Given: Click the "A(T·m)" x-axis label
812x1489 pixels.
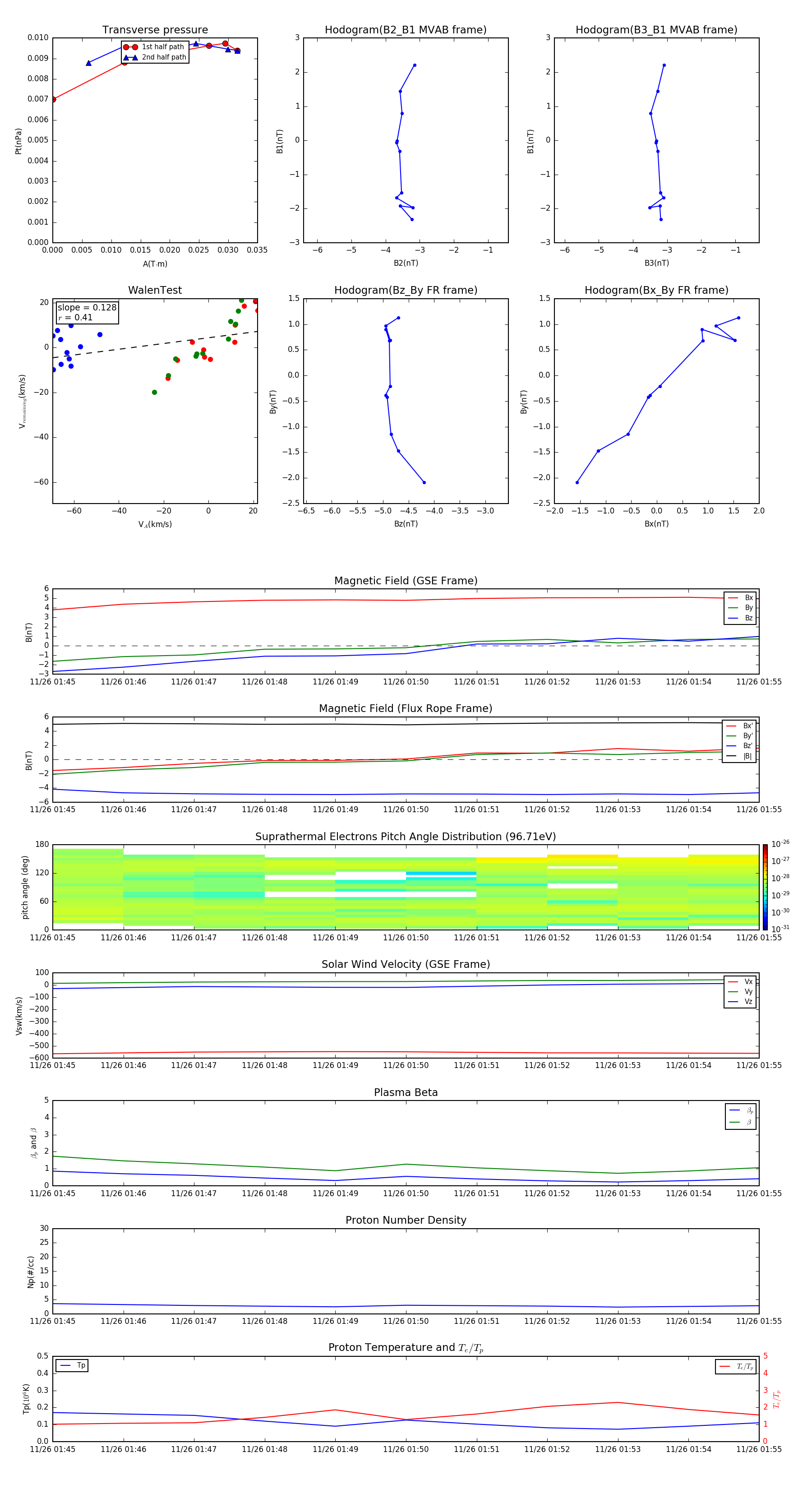Looking at the screenshot, I should coord(155,264).
